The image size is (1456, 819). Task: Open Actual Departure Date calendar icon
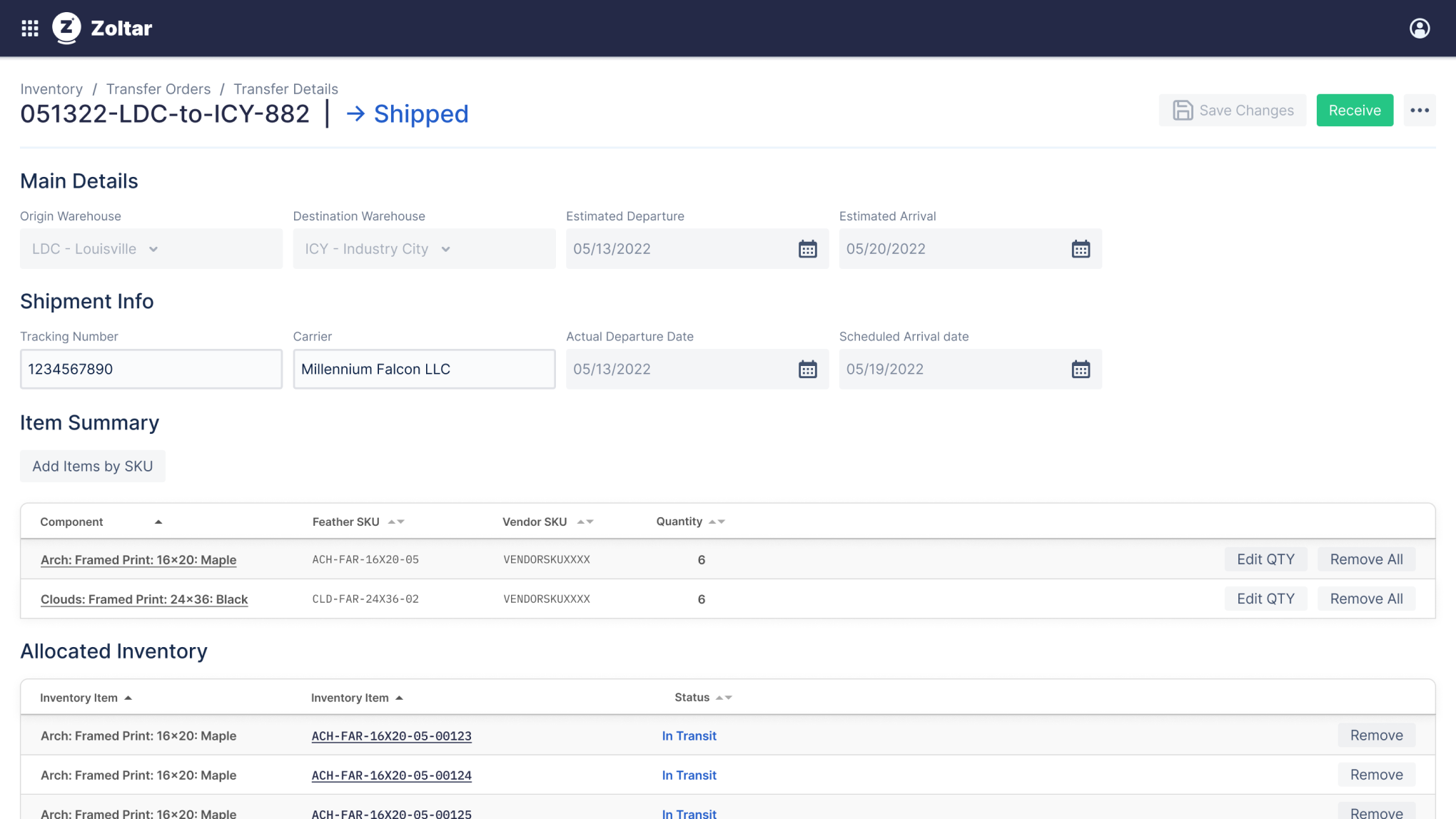coord(807,370)
